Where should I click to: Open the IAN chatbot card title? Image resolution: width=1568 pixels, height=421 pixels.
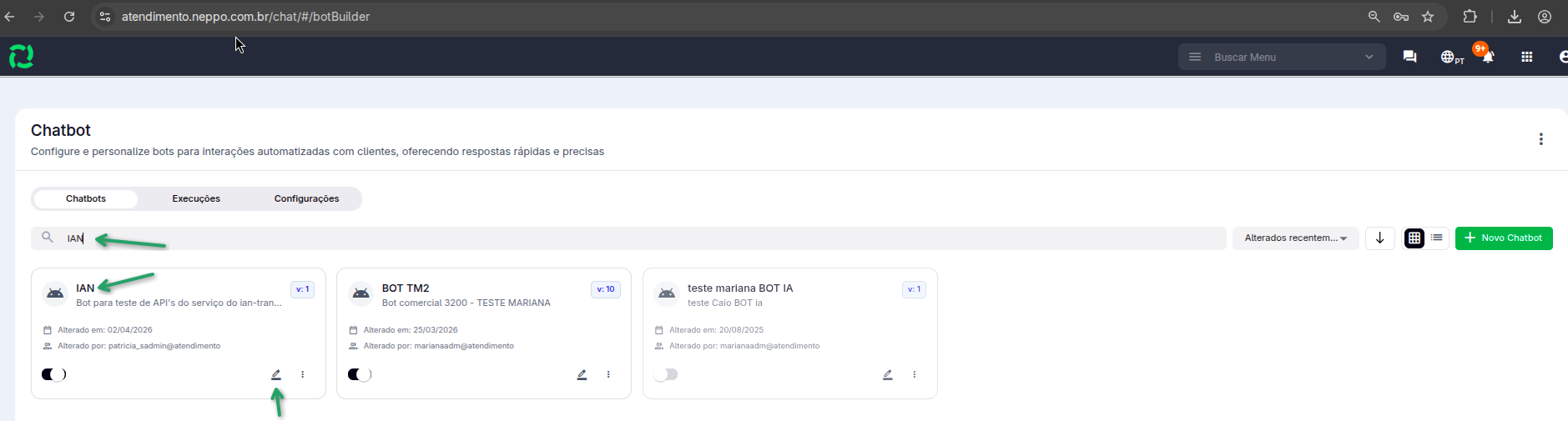click(x=85, y=288)
